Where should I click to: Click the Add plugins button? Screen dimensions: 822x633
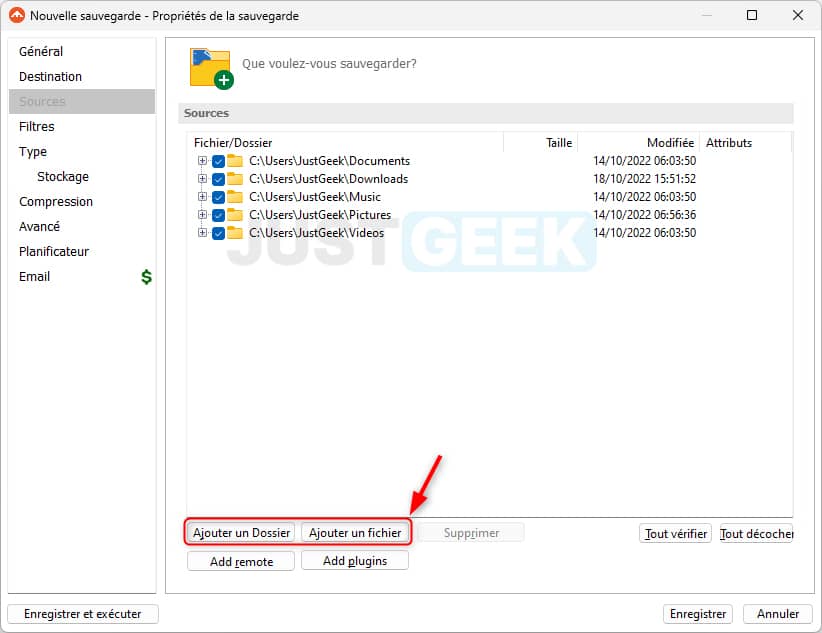355,561
